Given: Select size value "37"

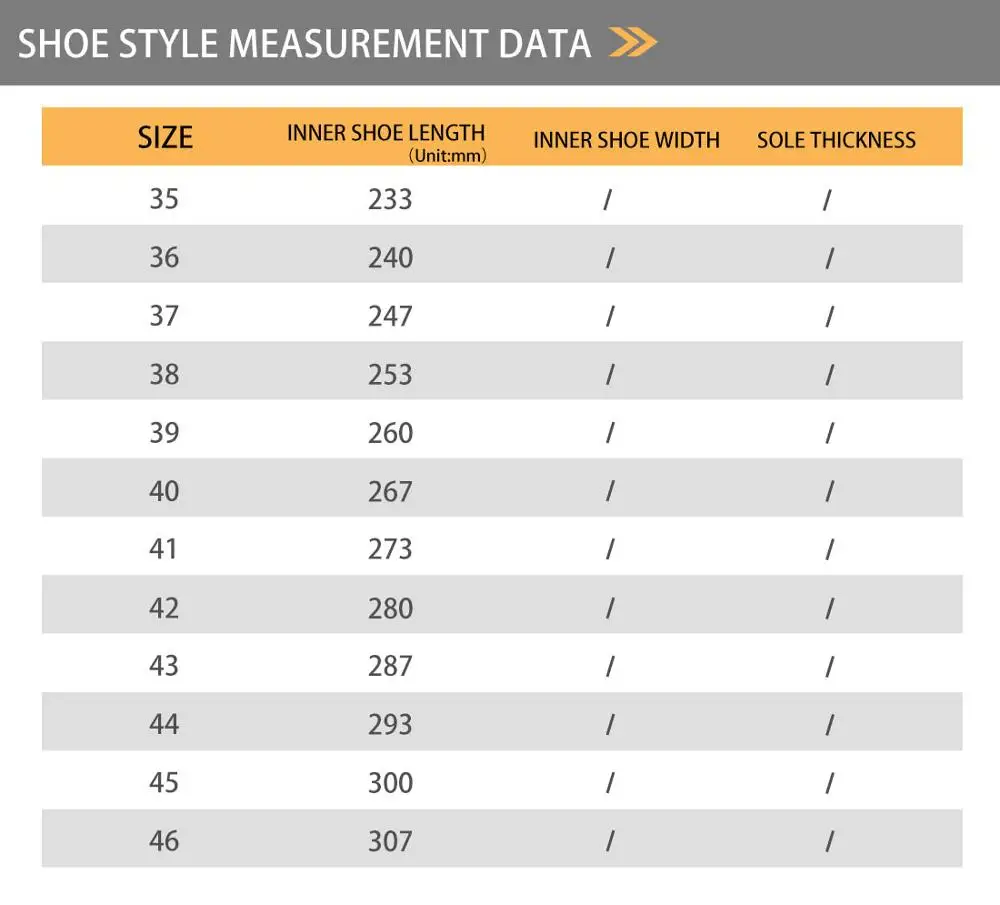Looking at the screenshot, I should tap(164, 316).
